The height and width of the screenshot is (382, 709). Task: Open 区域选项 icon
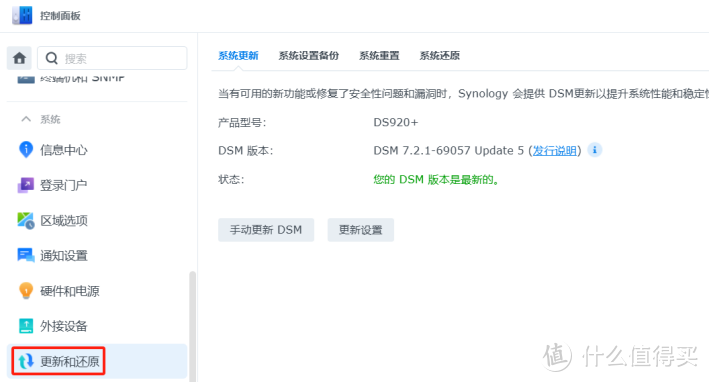pos(26,220)
